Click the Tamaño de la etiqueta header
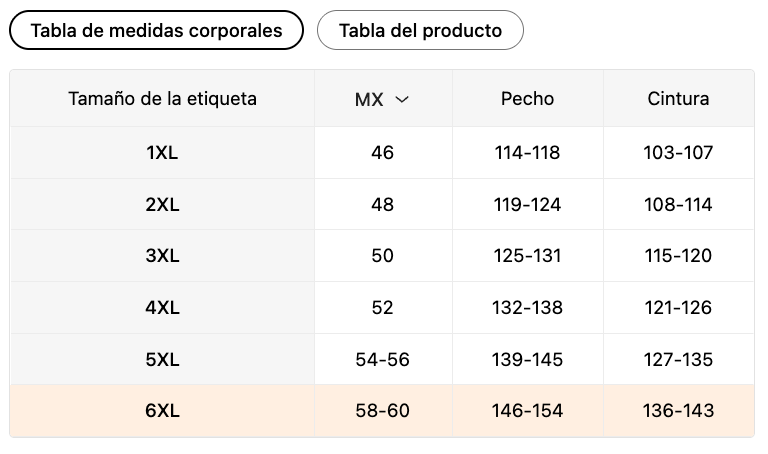The height and width of the screenshot is (454, 768). (x=162, y=98)
